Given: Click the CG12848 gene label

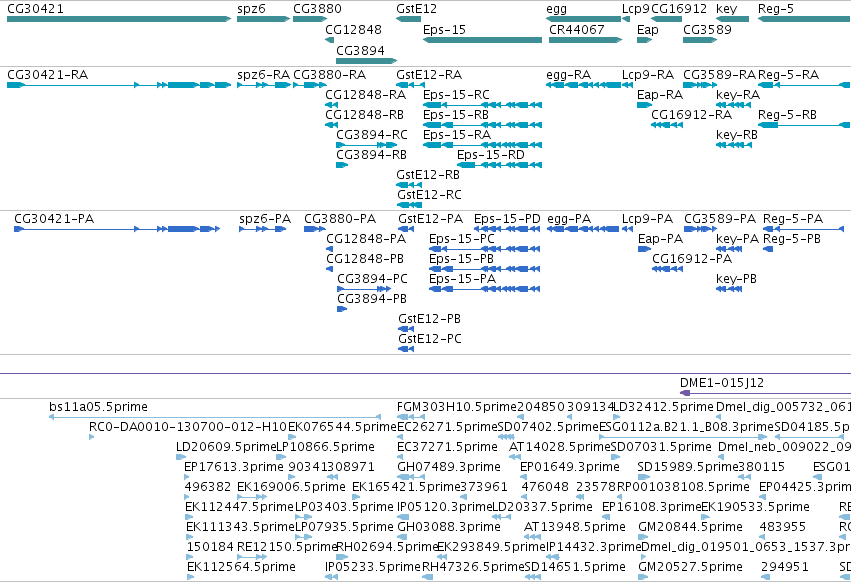Looking at the screenshot, I should pyautogui.click(x=353, y=29).
